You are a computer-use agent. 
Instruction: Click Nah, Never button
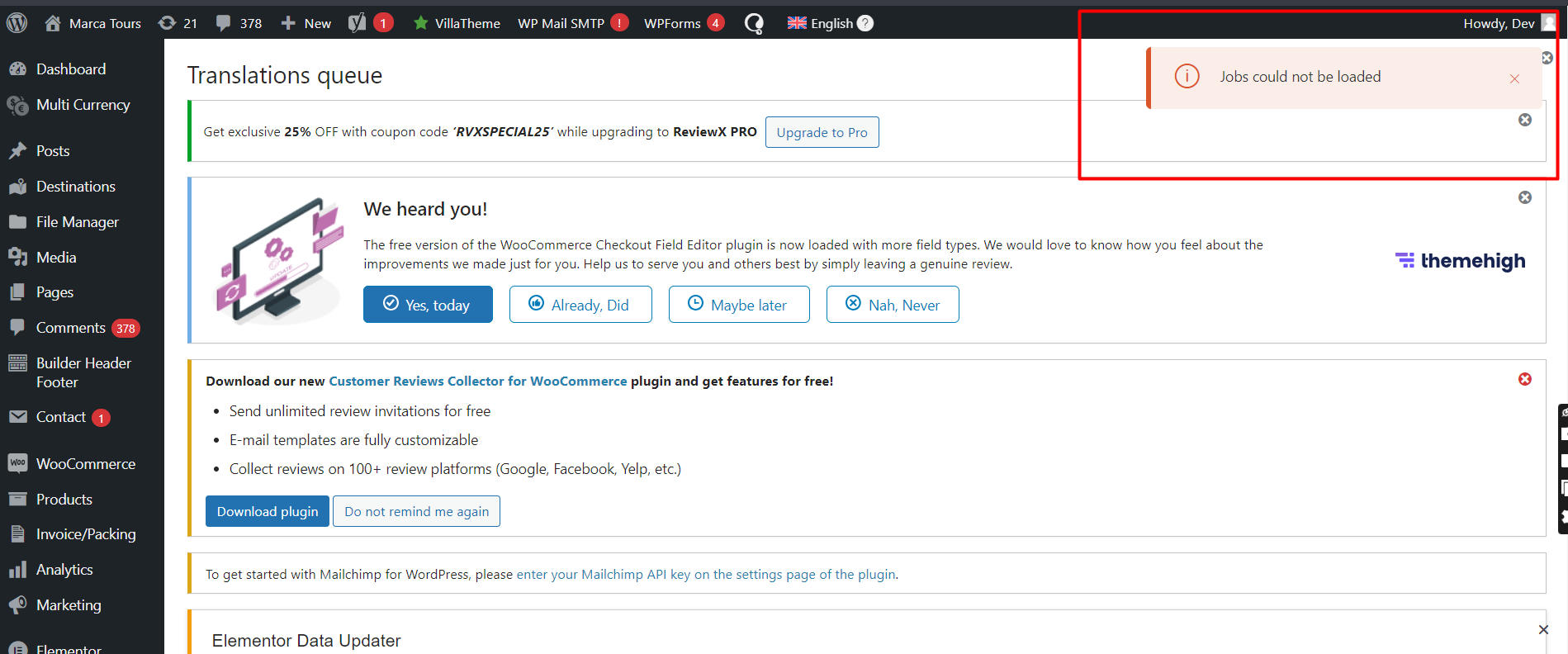(x=893, y=305)
